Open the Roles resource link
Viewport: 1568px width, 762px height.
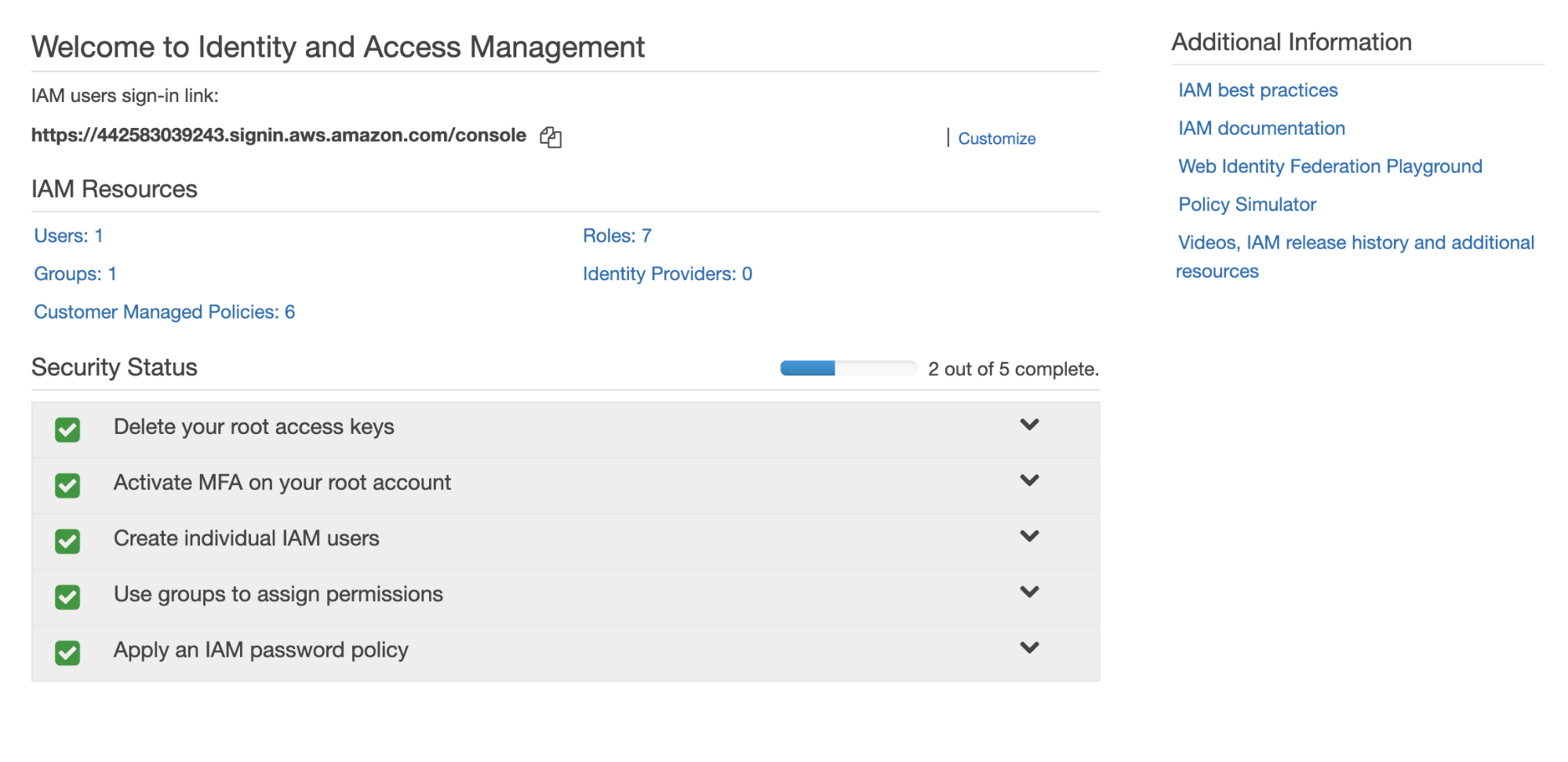coord(616,235)
